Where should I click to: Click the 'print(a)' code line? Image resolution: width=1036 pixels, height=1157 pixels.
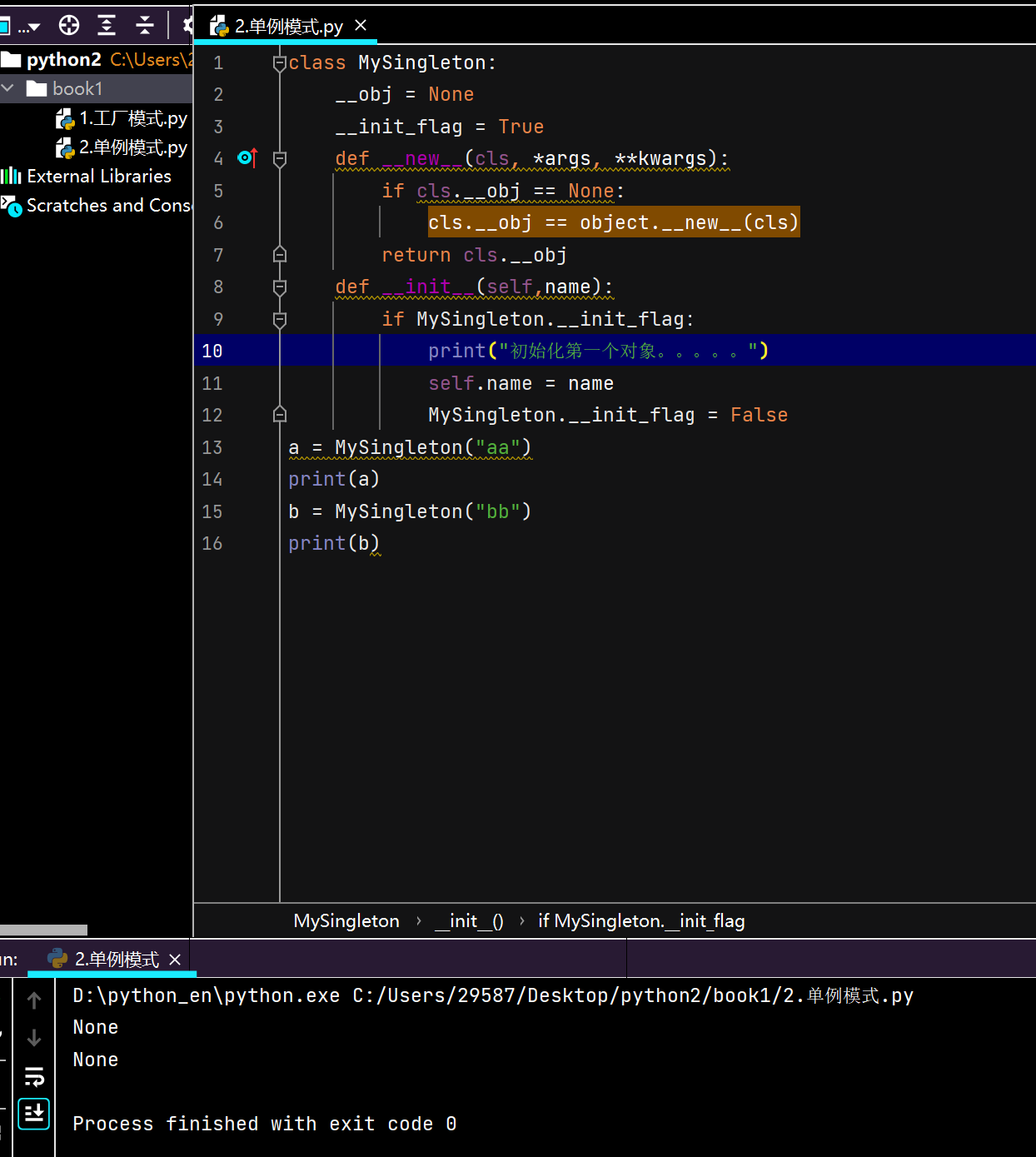[334, 479]
